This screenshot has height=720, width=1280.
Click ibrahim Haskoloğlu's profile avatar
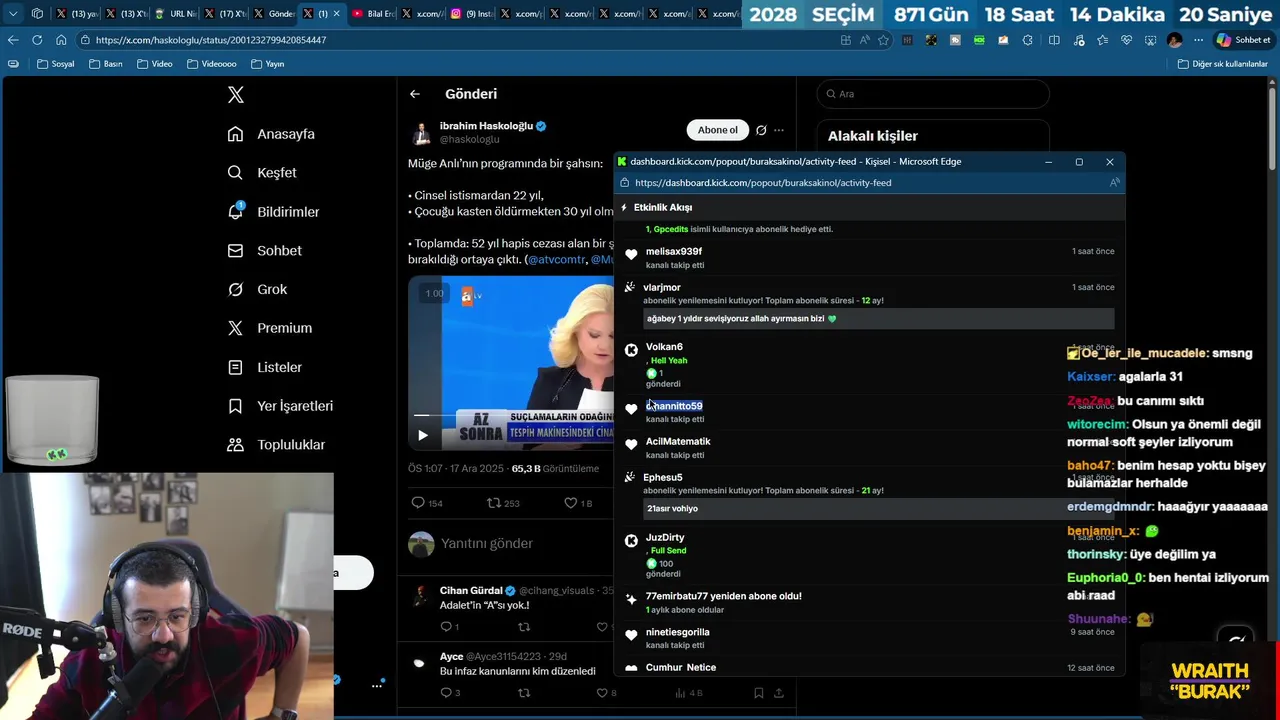click(x=421, y=133)
